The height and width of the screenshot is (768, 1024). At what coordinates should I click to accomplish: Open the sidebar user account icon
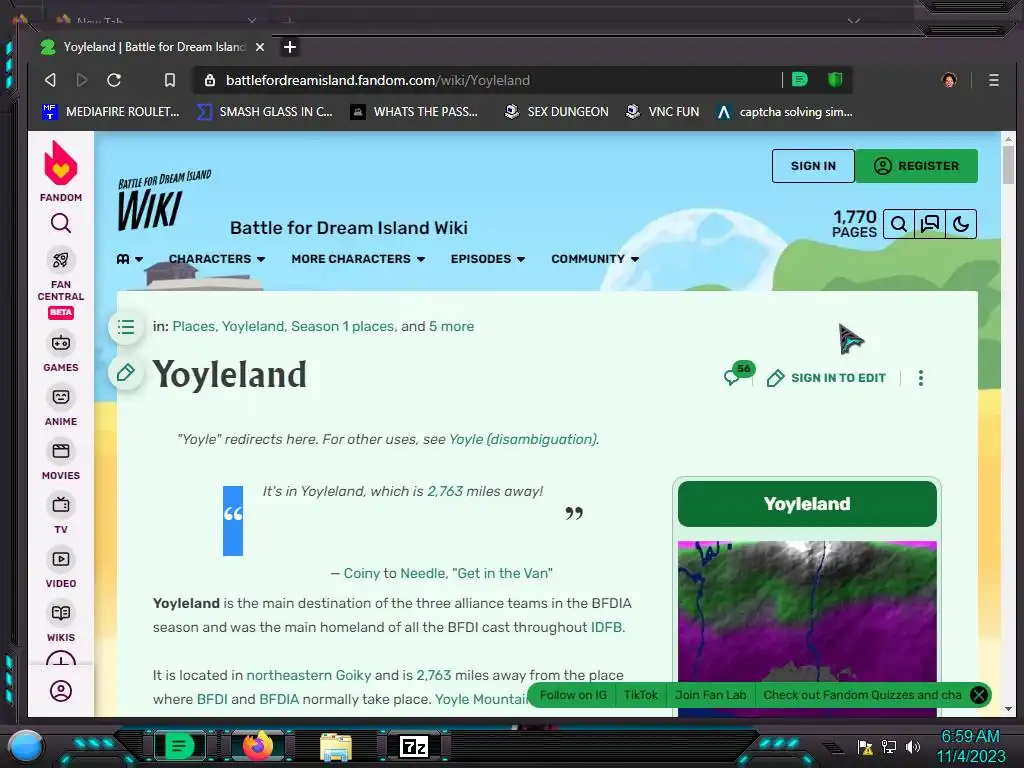(x=61, y=691)
